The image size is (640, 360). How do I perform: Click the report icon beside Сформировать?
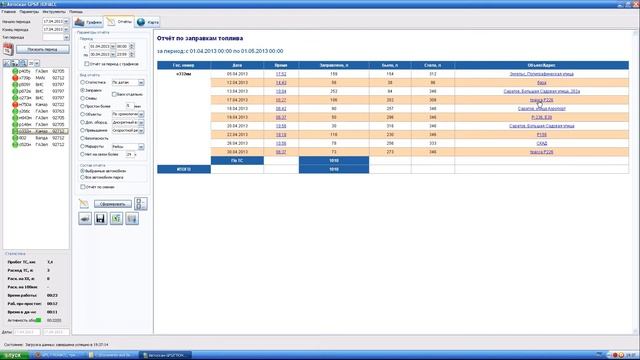84,203
